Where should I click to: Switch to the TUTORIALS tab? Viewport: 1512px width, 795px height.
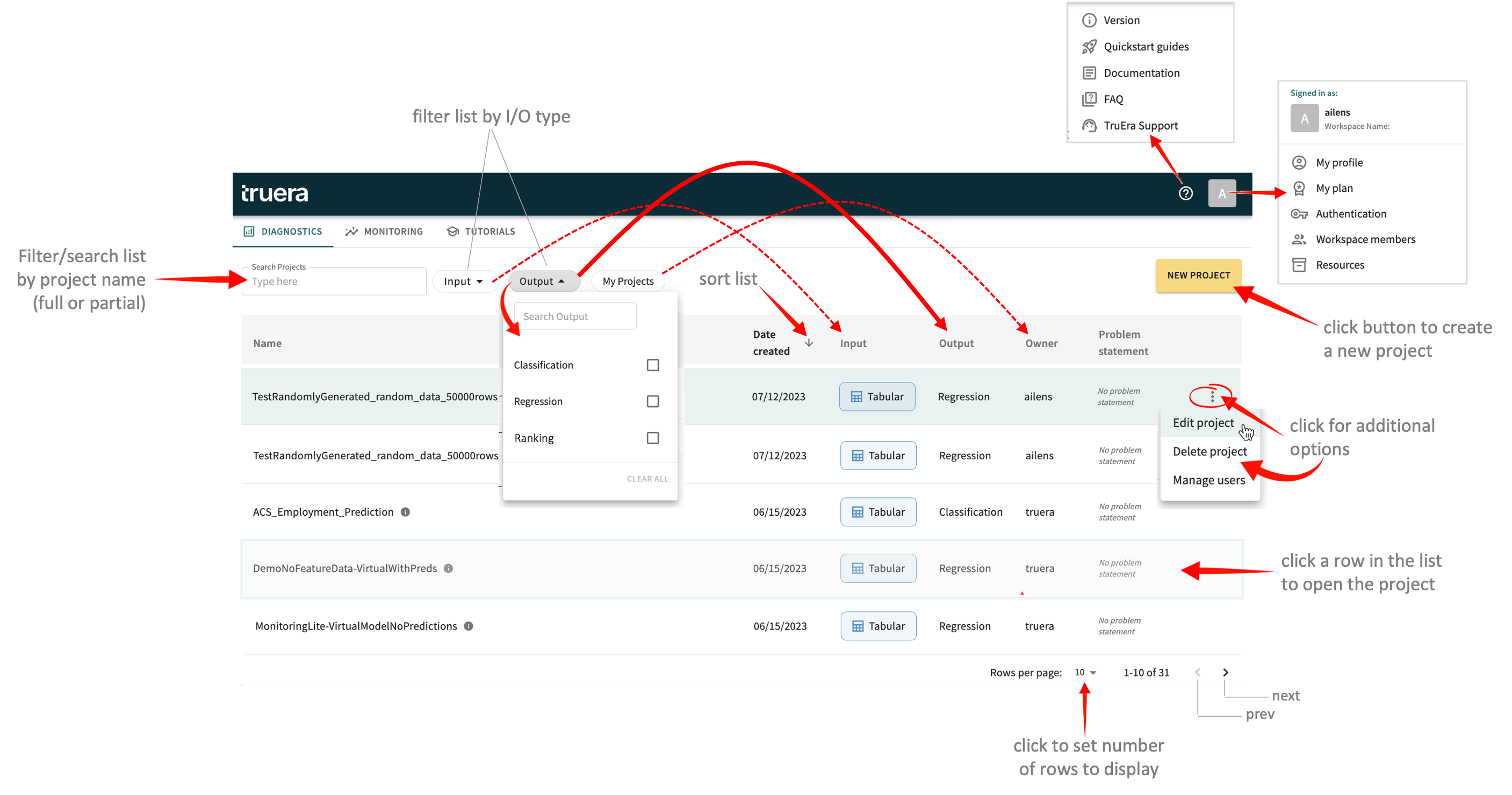pyautogui.click(x=481, y=232)
